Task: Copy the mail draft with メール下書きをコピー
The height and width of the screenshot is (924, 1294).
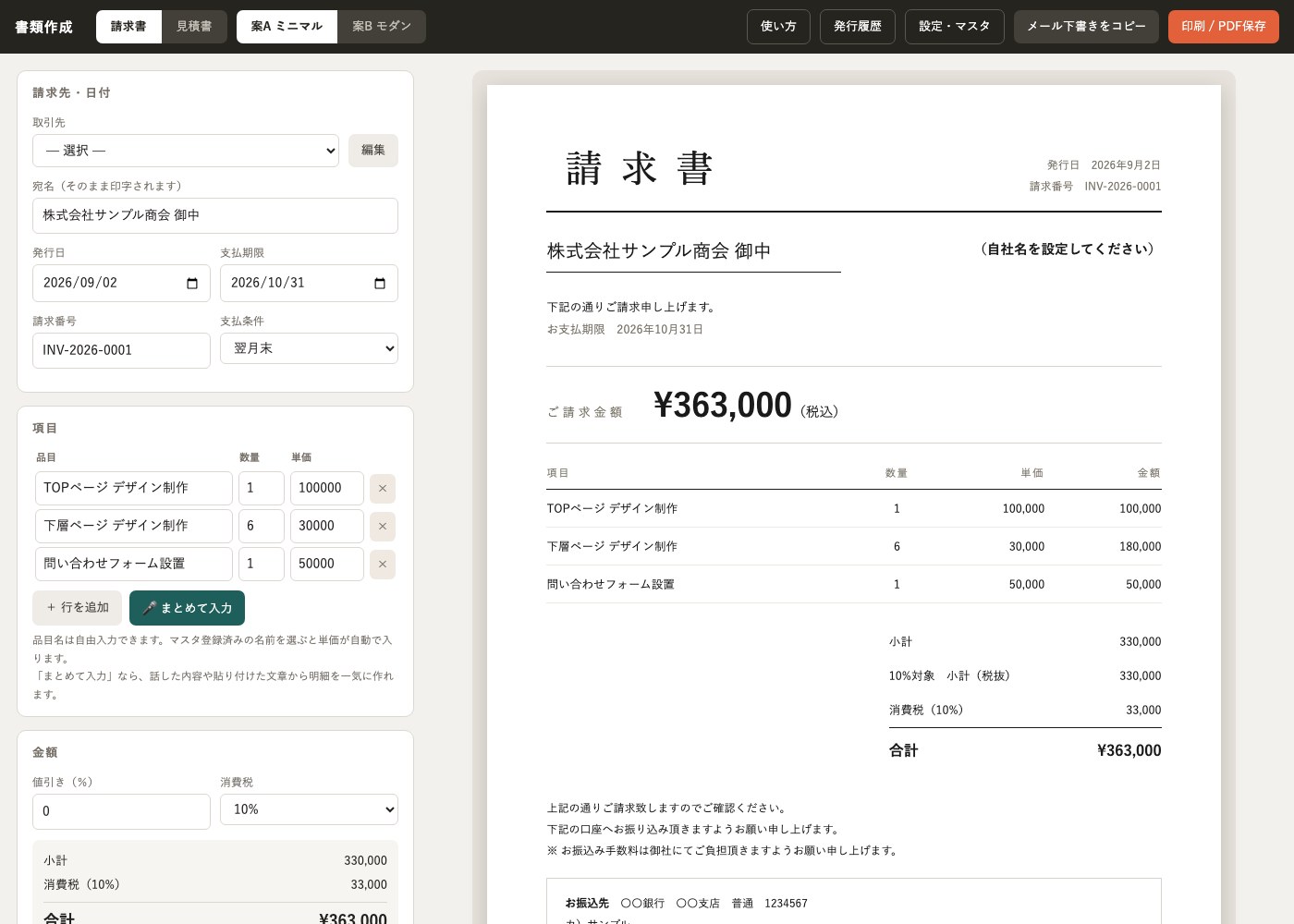Action: (1086, 27)
